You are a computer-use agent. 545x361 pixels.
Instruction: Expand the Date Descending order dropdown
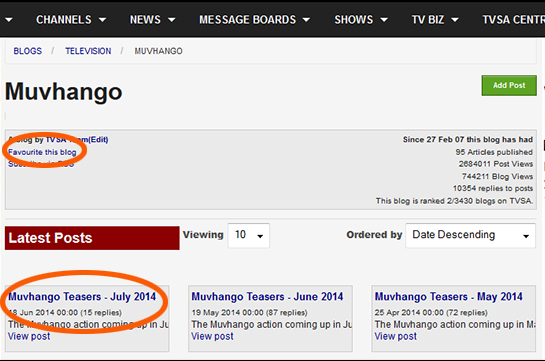point(470,235)
